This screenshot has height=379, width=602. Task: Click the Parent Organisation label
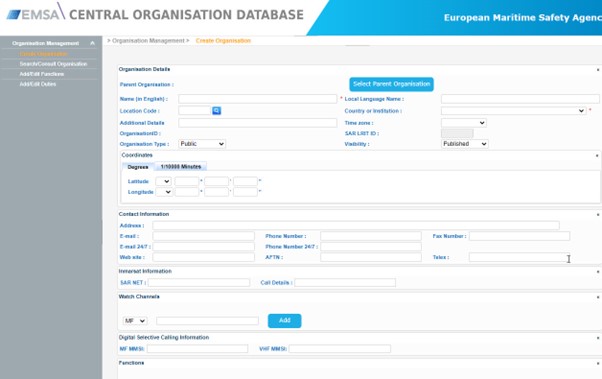tap(147, 84)
